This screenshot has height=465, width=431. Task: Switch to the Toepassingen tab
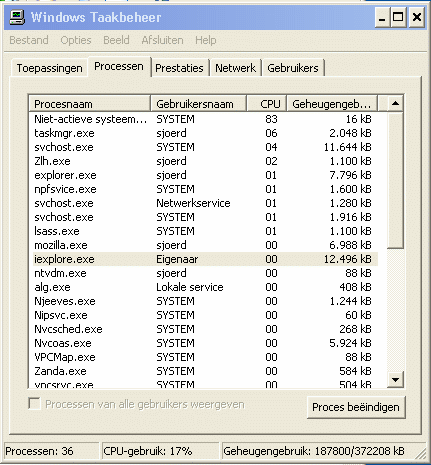(x=49, y=68)
